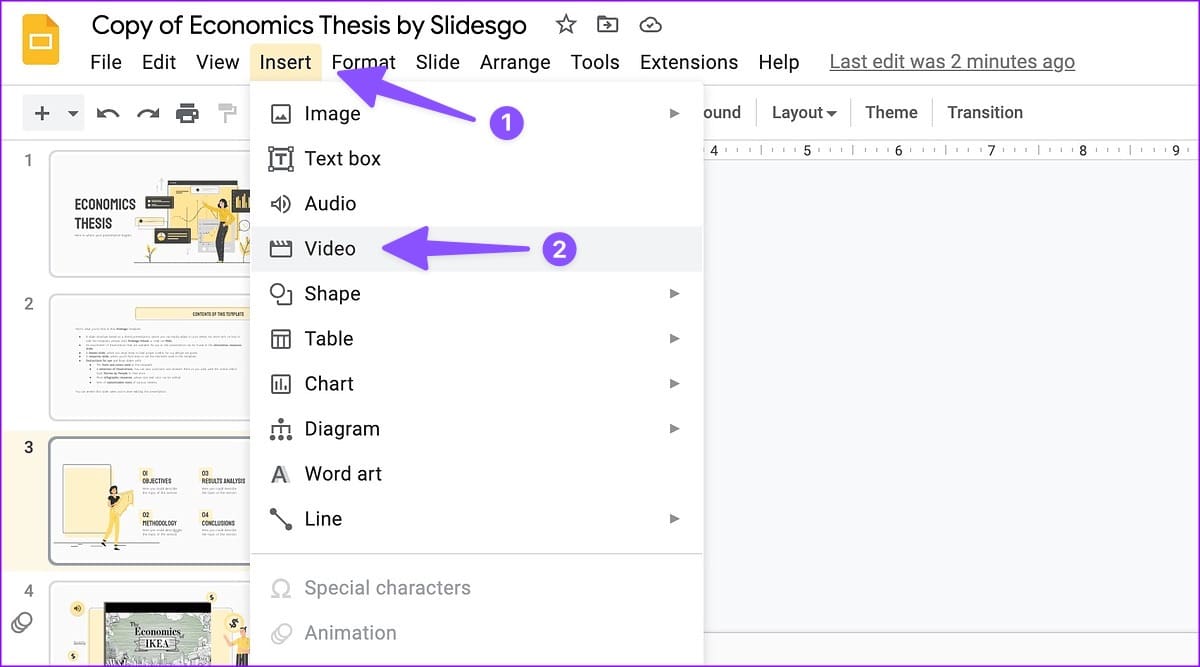
Task: Expand the Chart submenu arrow
Action: [x=674, y=384]
